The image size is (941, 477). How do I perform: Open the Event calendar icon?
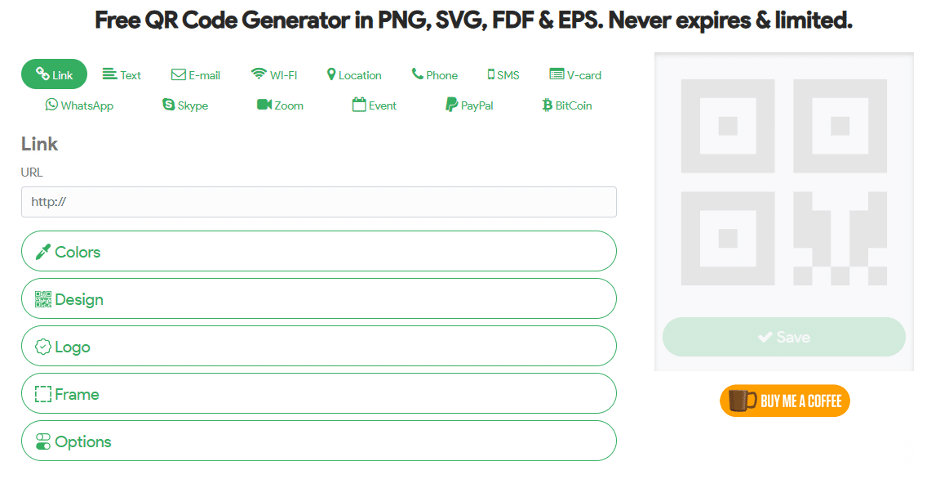tap(359, 104)
